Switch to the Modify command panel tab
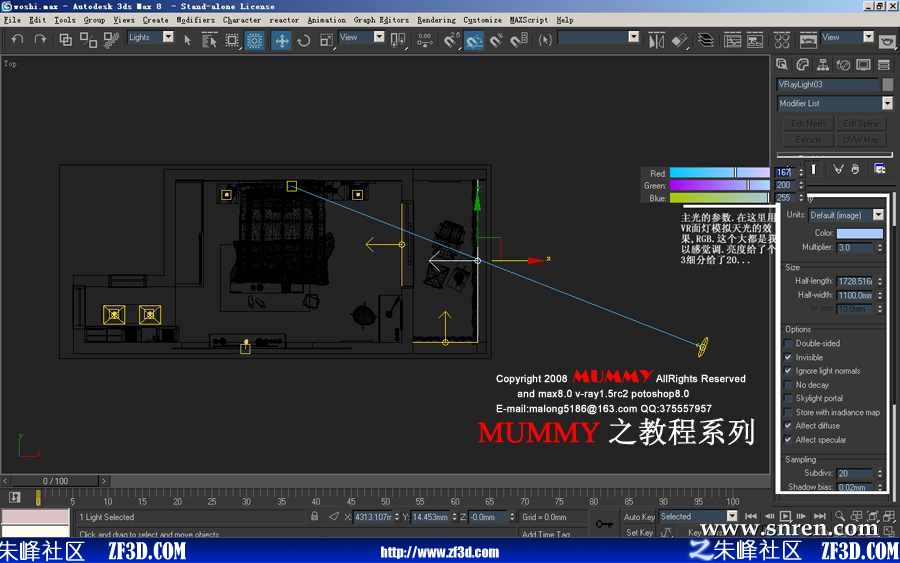Image resolution: width=900 pixels, height=563 pixels. click(x=802, y=64)
